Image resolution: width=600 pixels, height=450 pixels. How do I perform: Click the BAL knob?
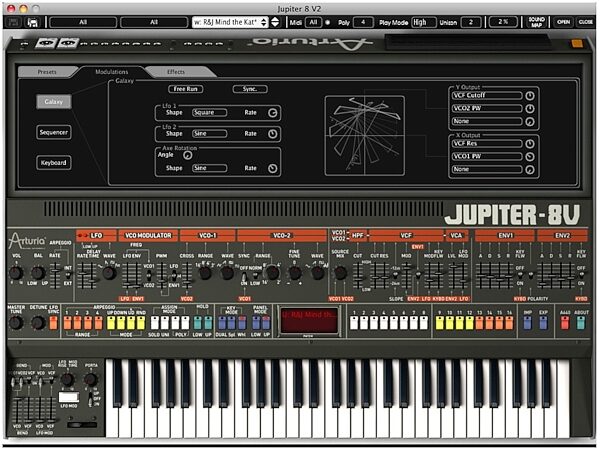38,273
